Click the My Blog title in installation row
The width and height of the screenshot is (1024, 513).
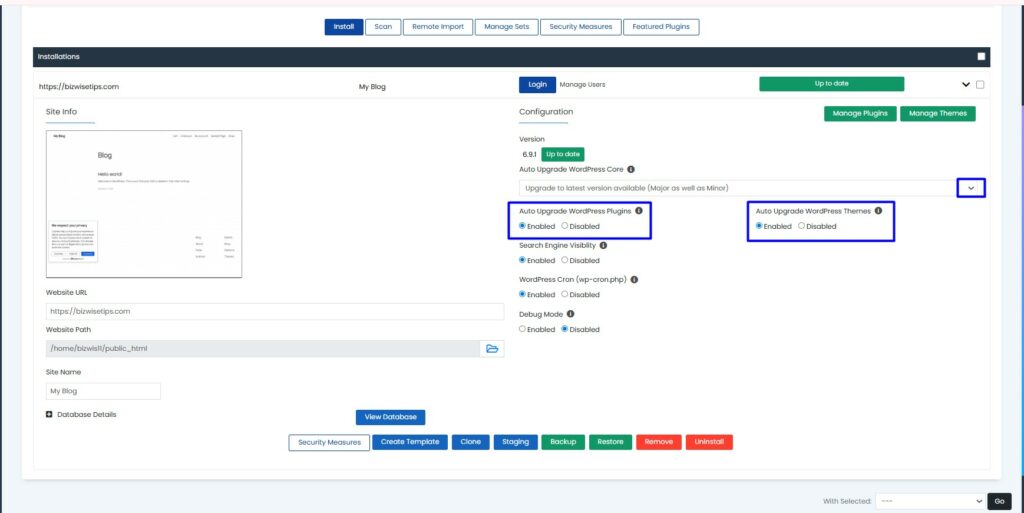[x=372, y=86]
